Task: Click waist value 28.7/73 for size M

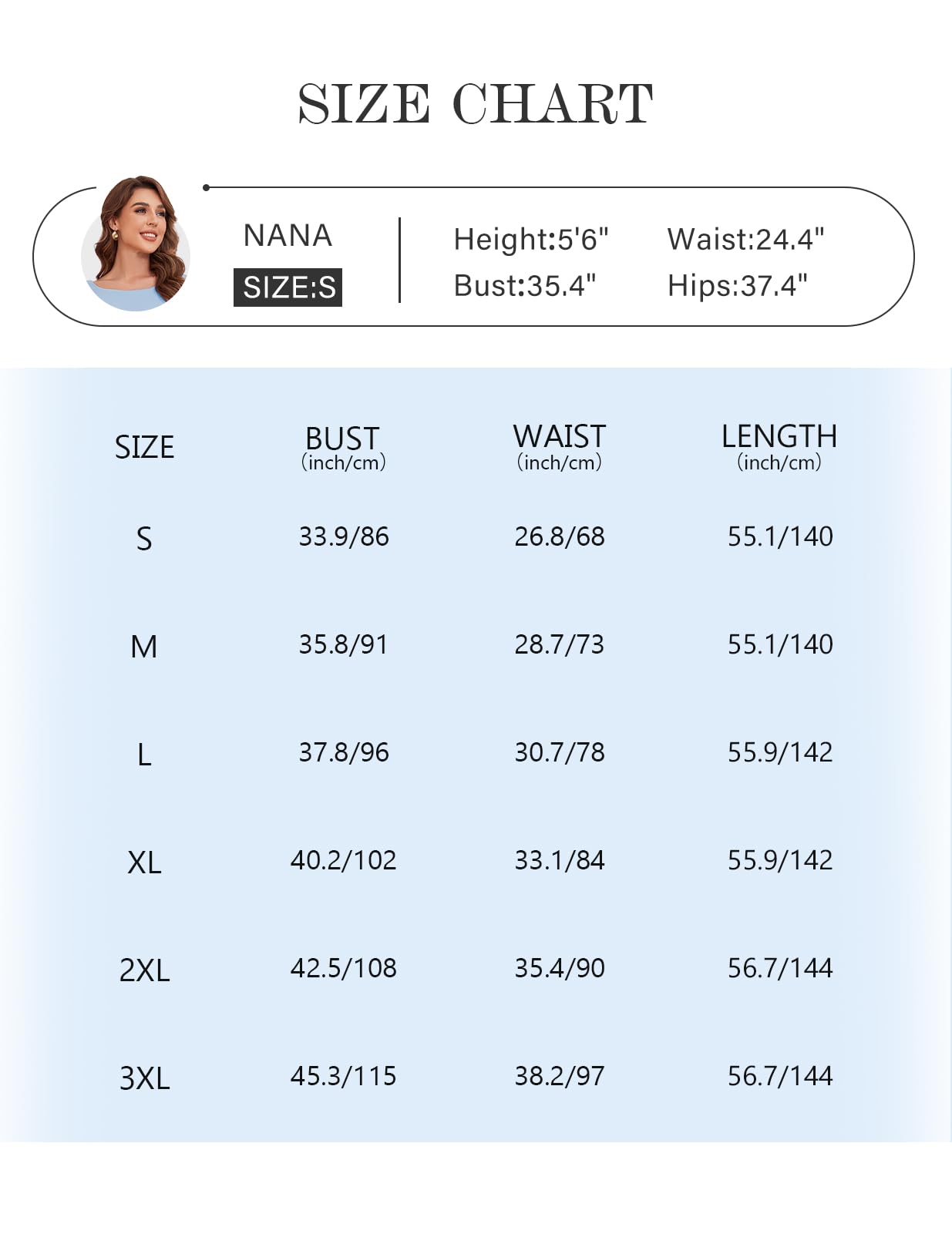Action: point(560,644)
